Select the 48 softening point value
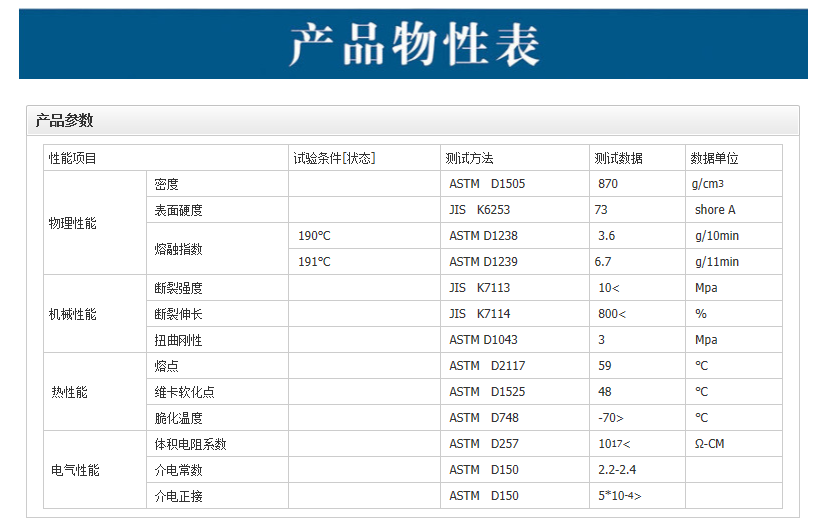Viewport: 822px width, 526px height. [605, 392]
